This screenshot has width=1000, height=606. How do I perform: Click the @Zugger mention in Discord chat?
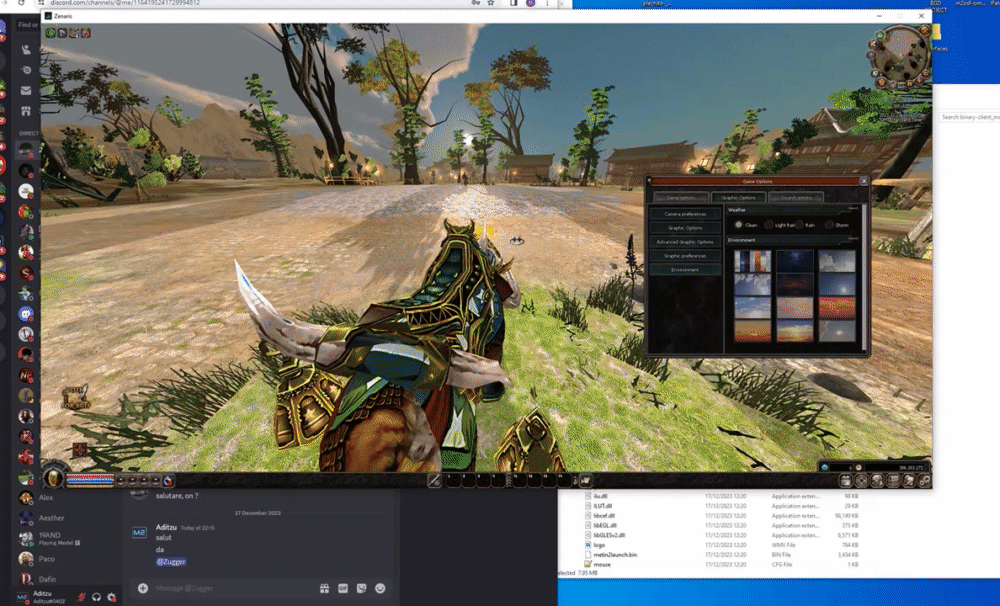coord(171,561)
